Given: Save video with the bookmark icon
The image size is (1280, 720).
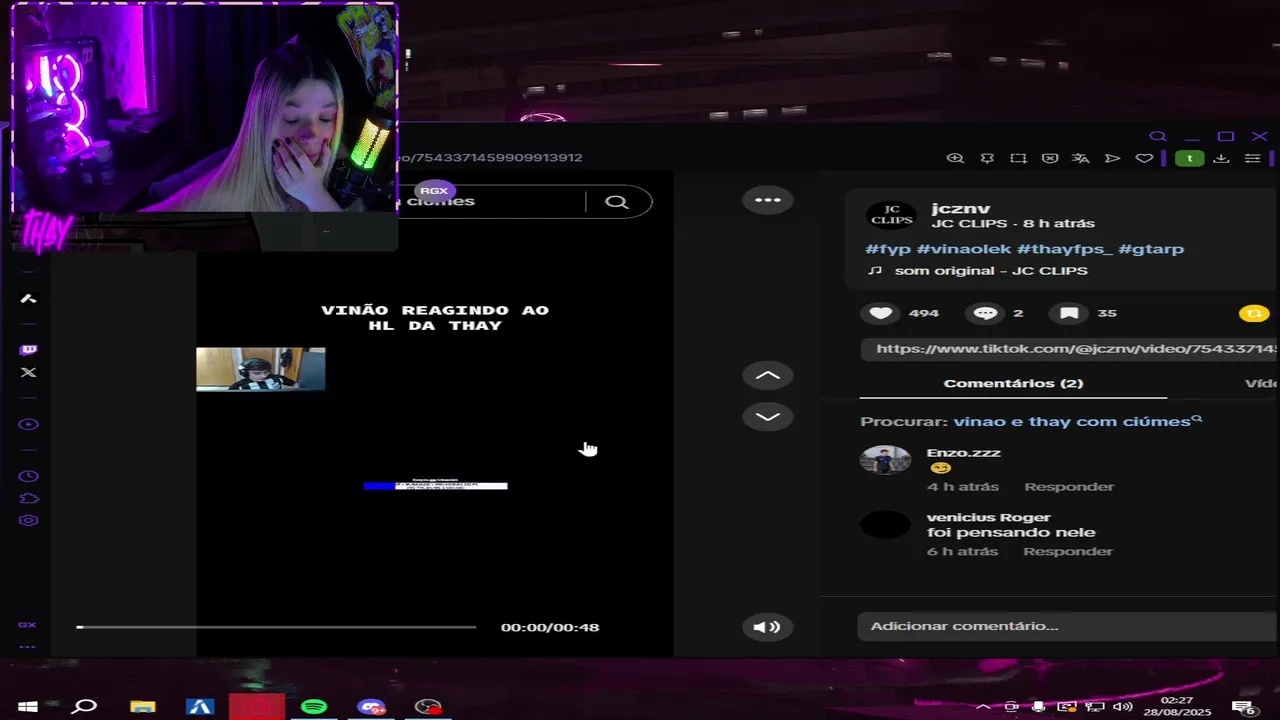Looking at the screenshot, I should tap(1069, 313).
